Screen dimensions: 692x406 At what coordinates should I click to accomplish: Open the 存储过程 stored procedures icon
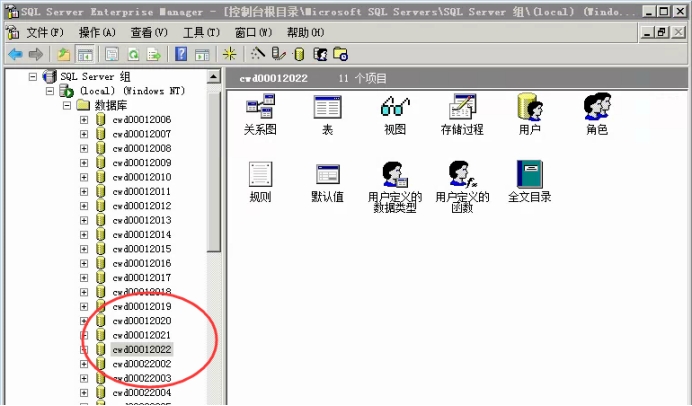462,107
